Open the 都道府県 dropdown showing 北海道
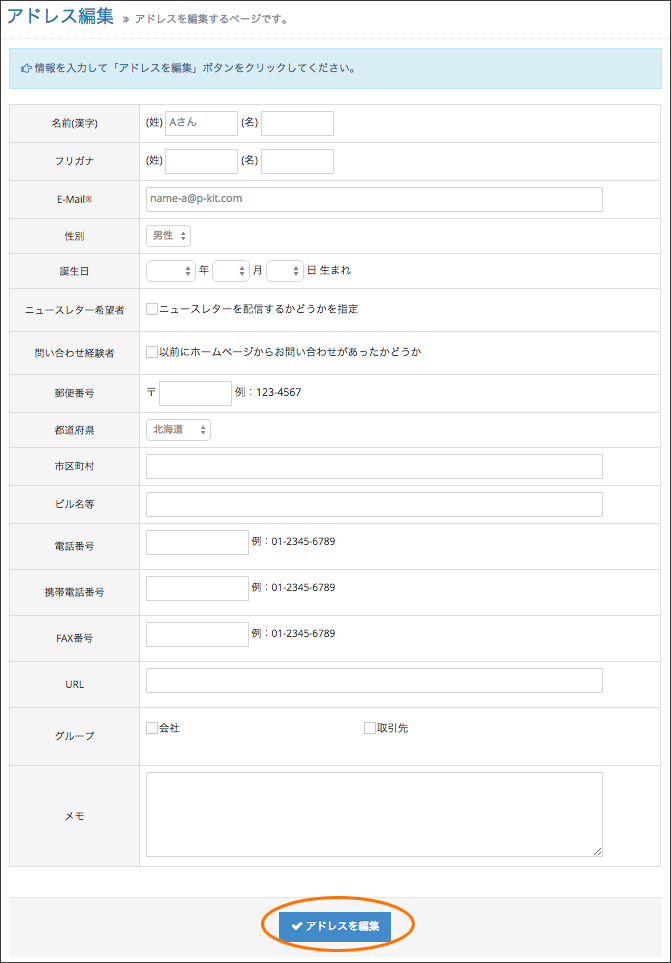 click(178, 430)
